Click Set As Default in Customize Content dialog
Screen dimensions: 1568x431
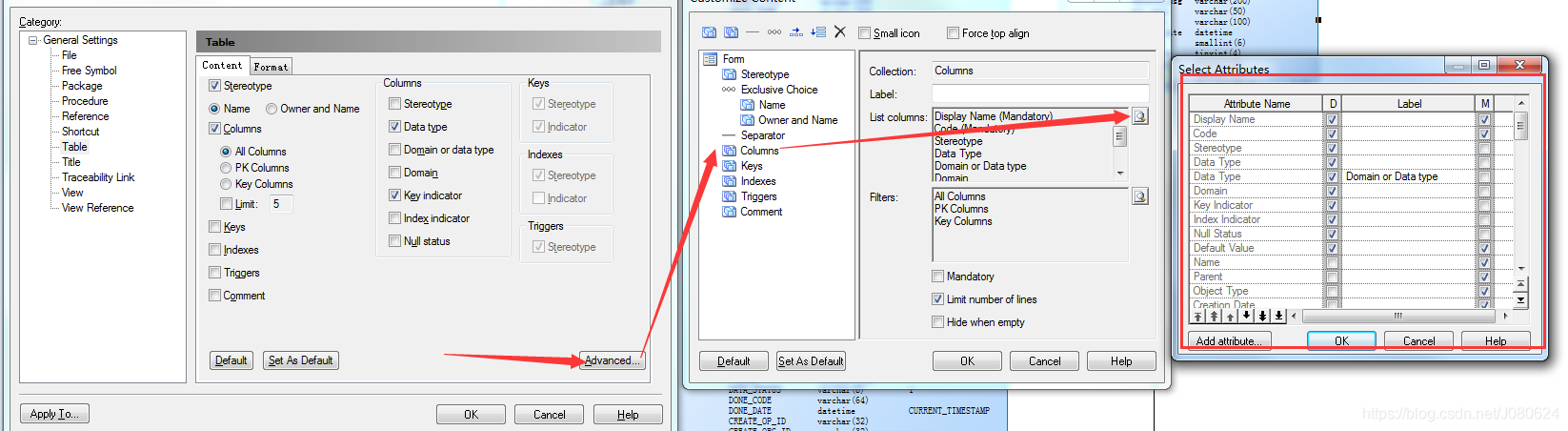[811, 361]
